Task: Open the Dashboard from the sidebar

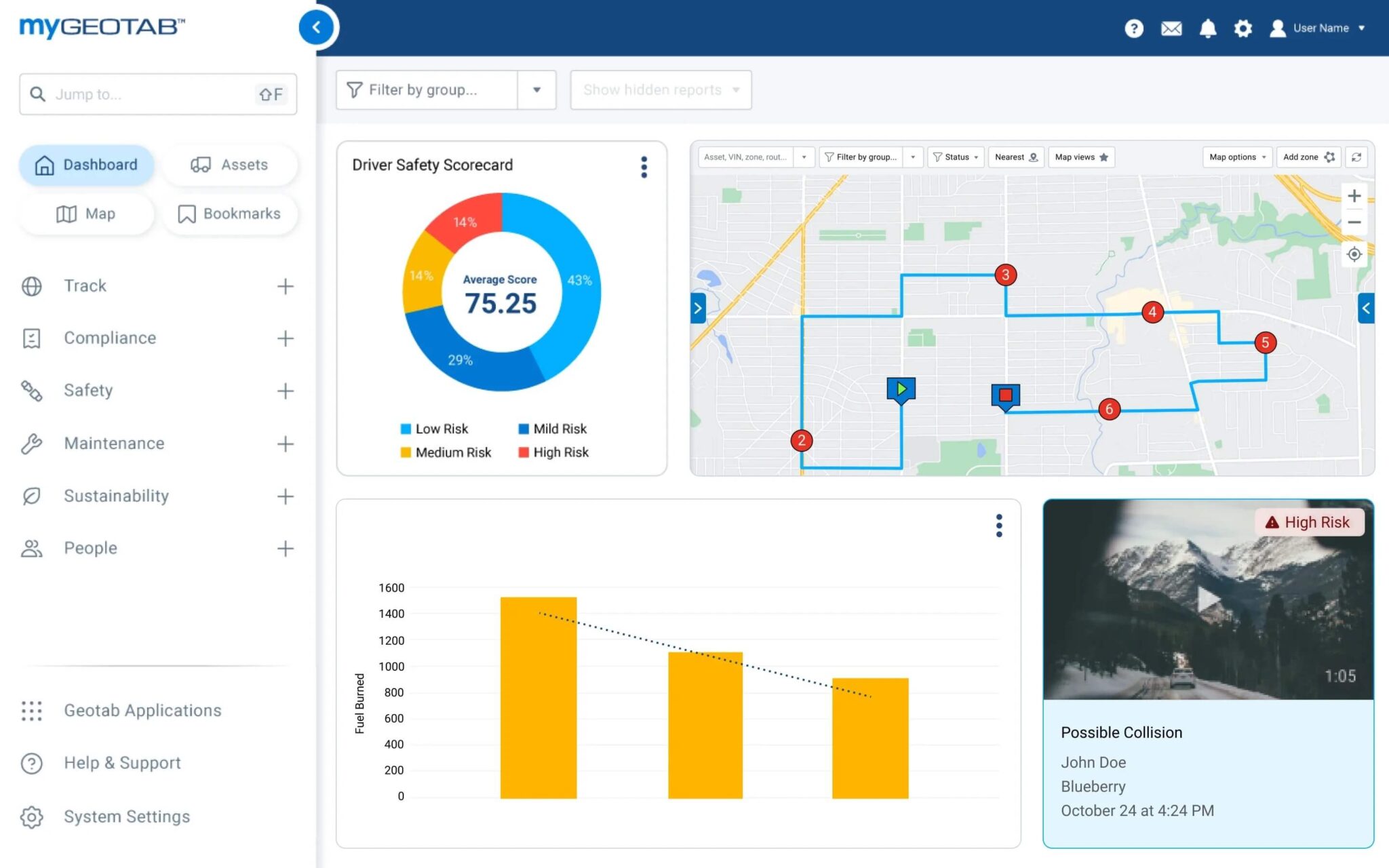Action: pos(86,164)
